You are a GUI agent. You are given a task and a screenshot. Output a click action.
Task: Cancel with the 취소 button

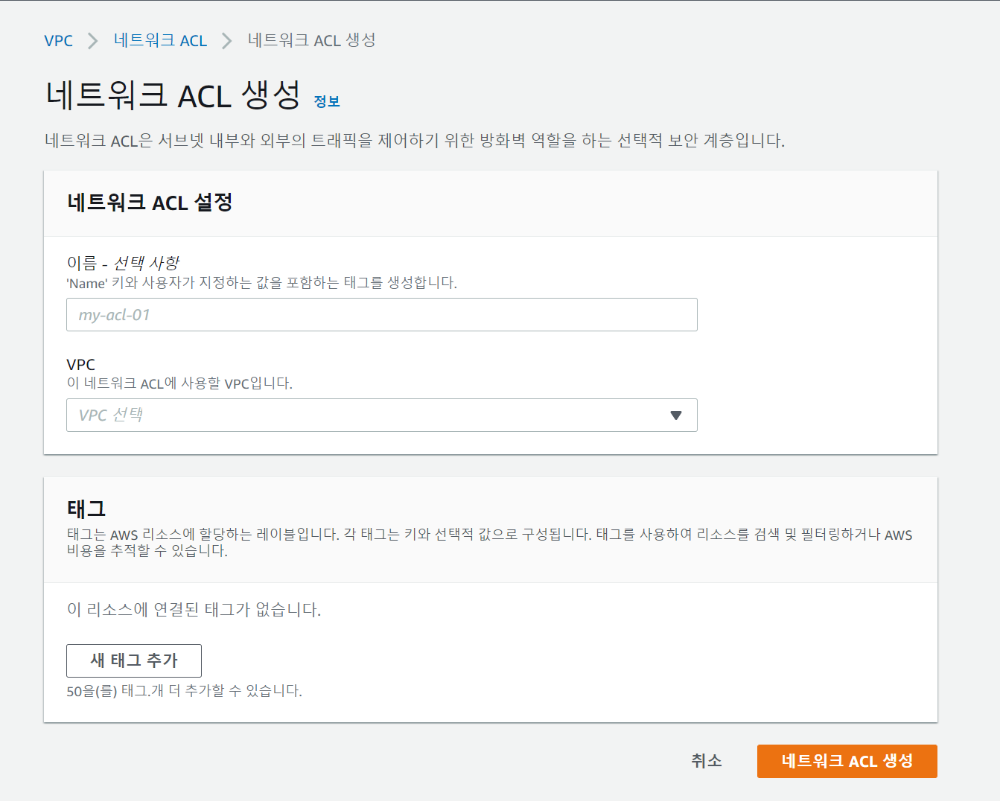[707, 761]
